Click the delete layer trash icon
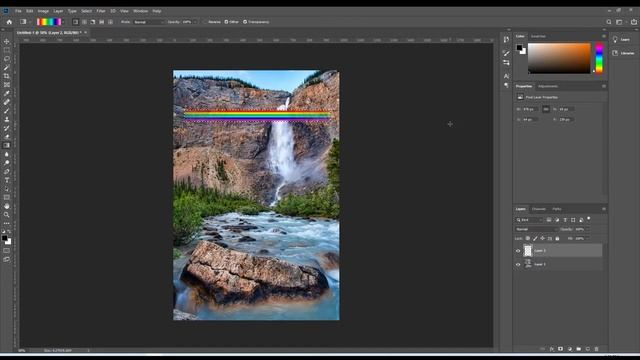Viewport: 640px width, 360px height. (x=596, y=349)
